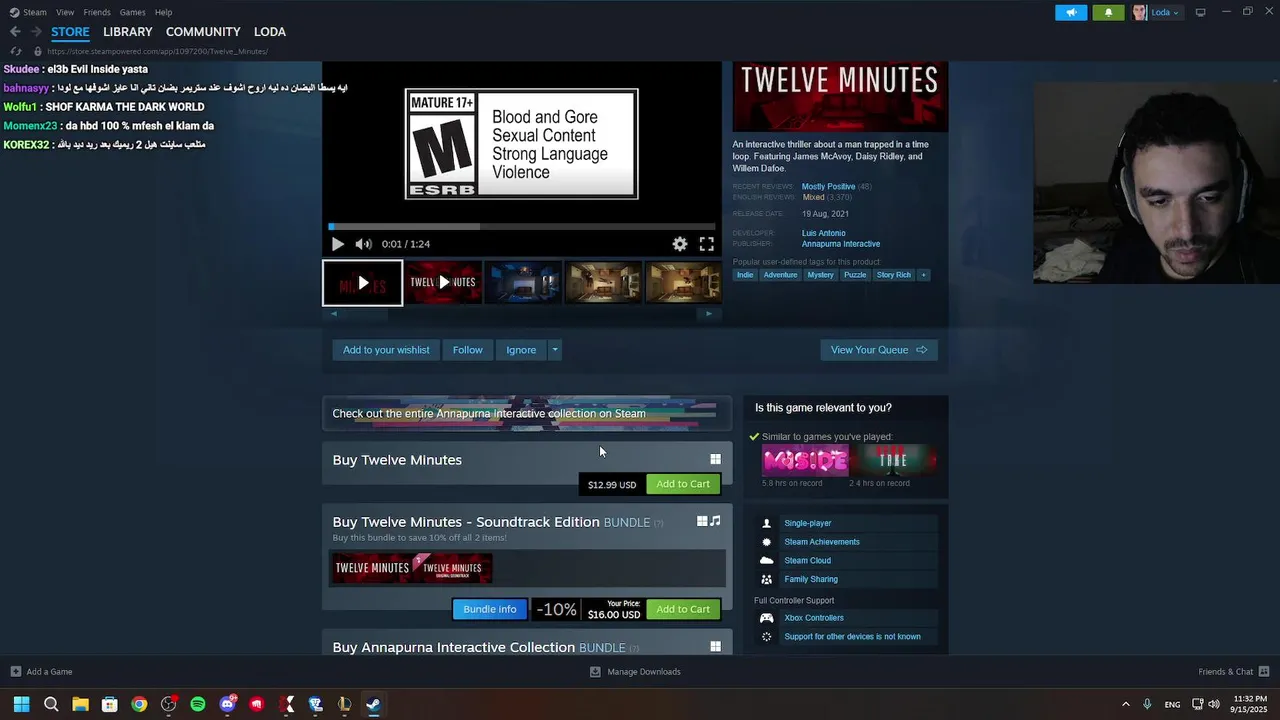1280x720 pixels.
Task: Ignore this game
Action: [521, 350]
